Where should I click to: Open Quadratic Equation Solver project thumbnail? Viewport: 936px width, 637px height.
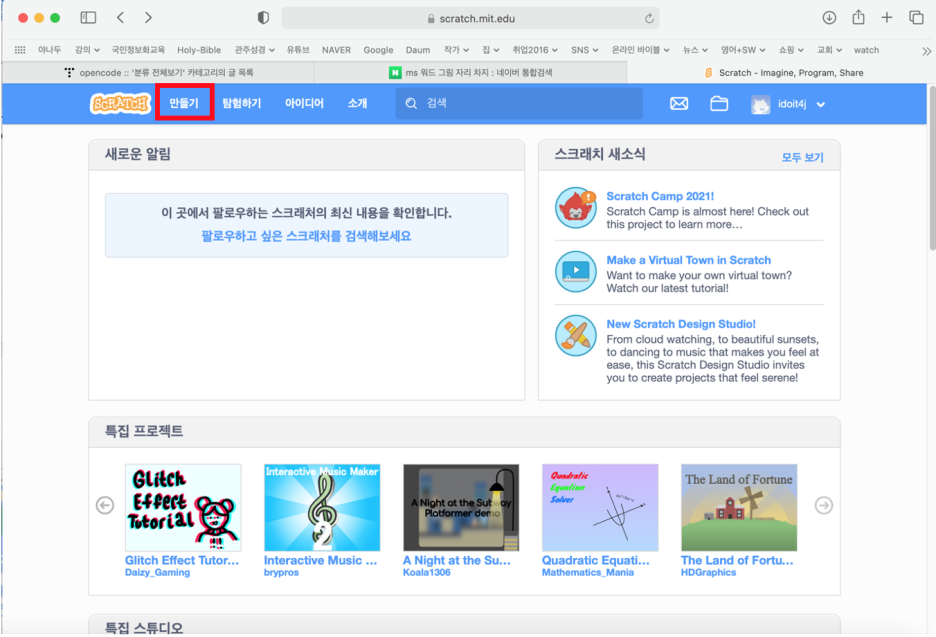point(600,507)
